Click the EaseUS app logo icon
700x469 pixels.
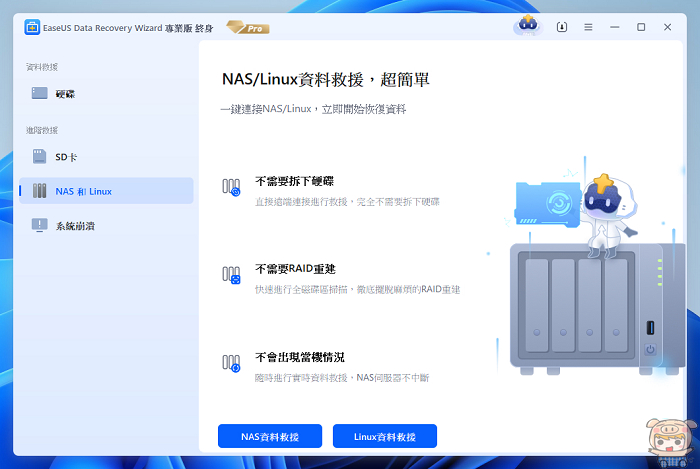(33, 27)
